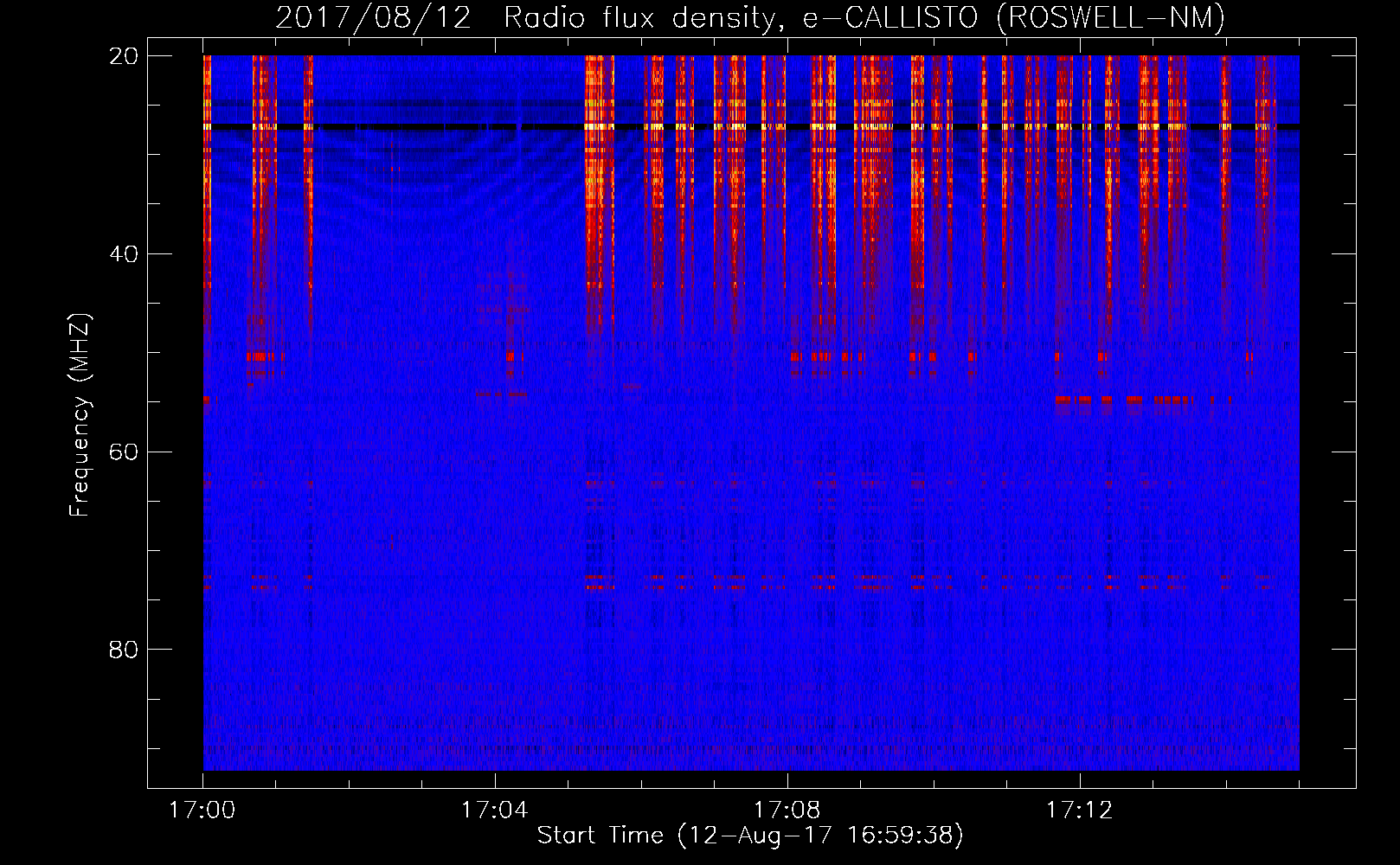Click the '40' frequency tick label
The width and height of the screenshot is (1400, 865).
click(x=124, y=254)
